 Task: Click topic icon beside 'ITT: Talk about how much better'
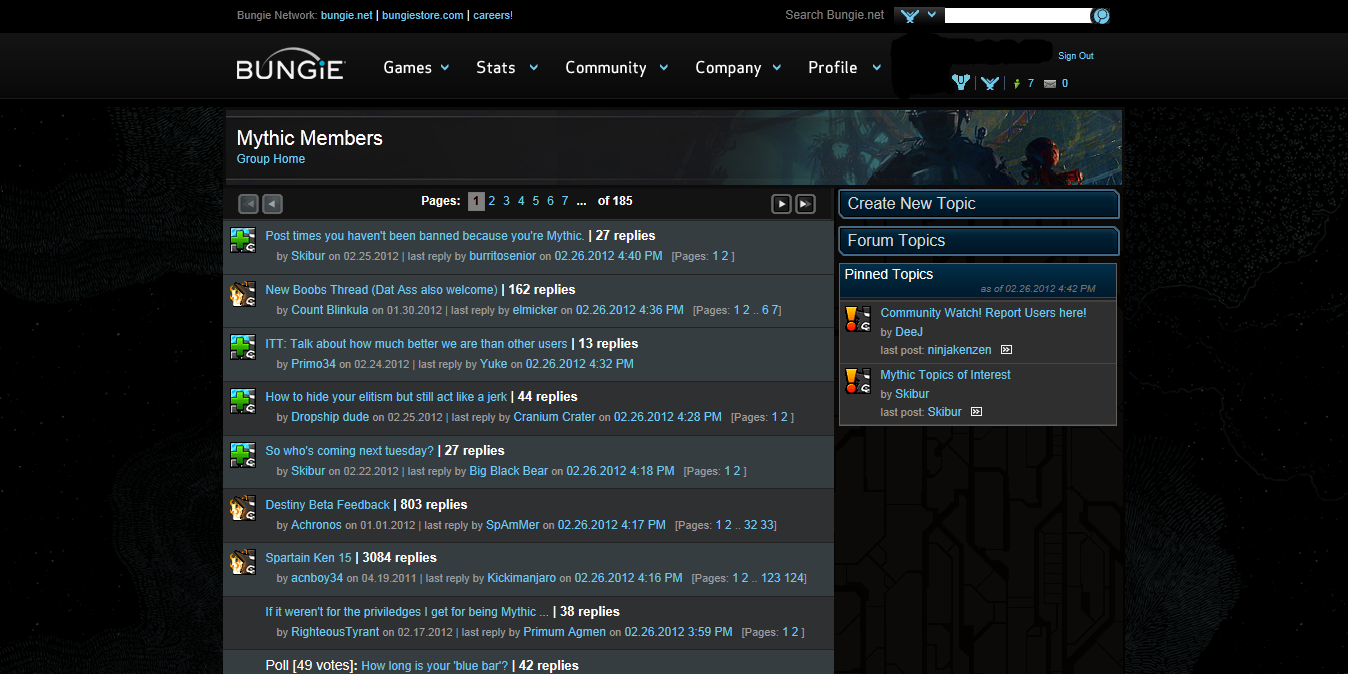pos(243,347)
